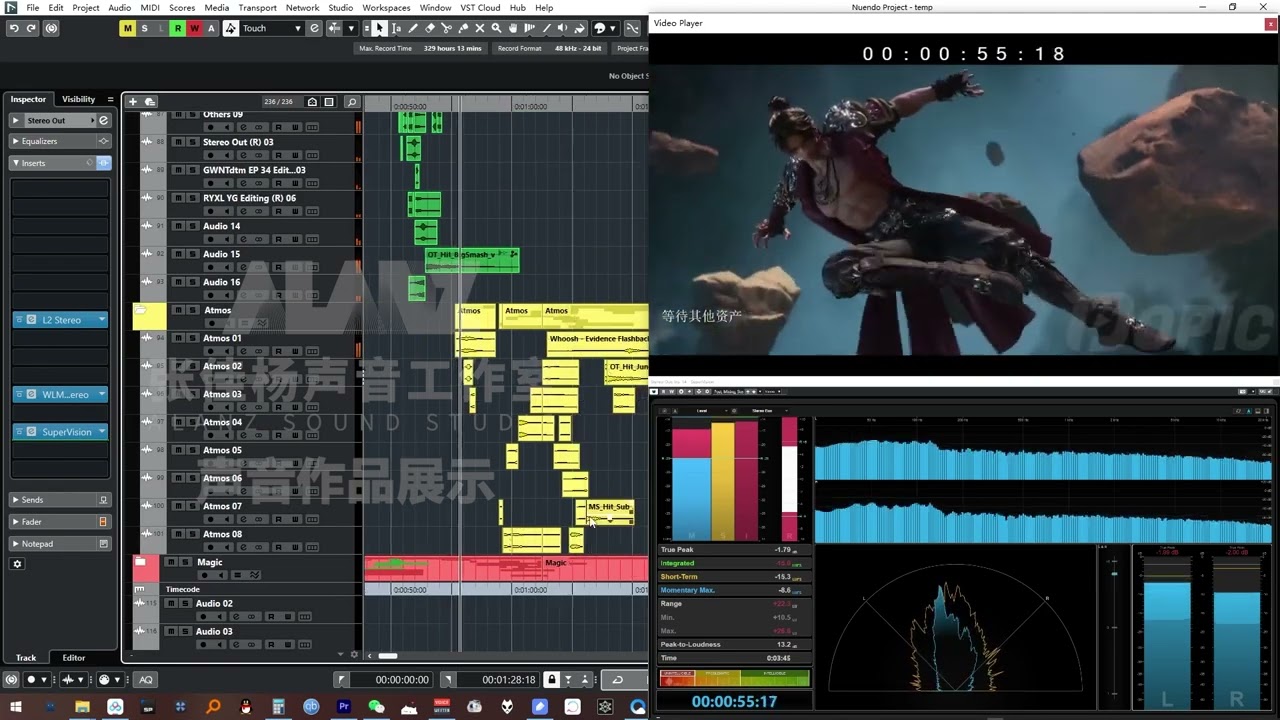Click the Add Track plus icon

pos(132,102)
